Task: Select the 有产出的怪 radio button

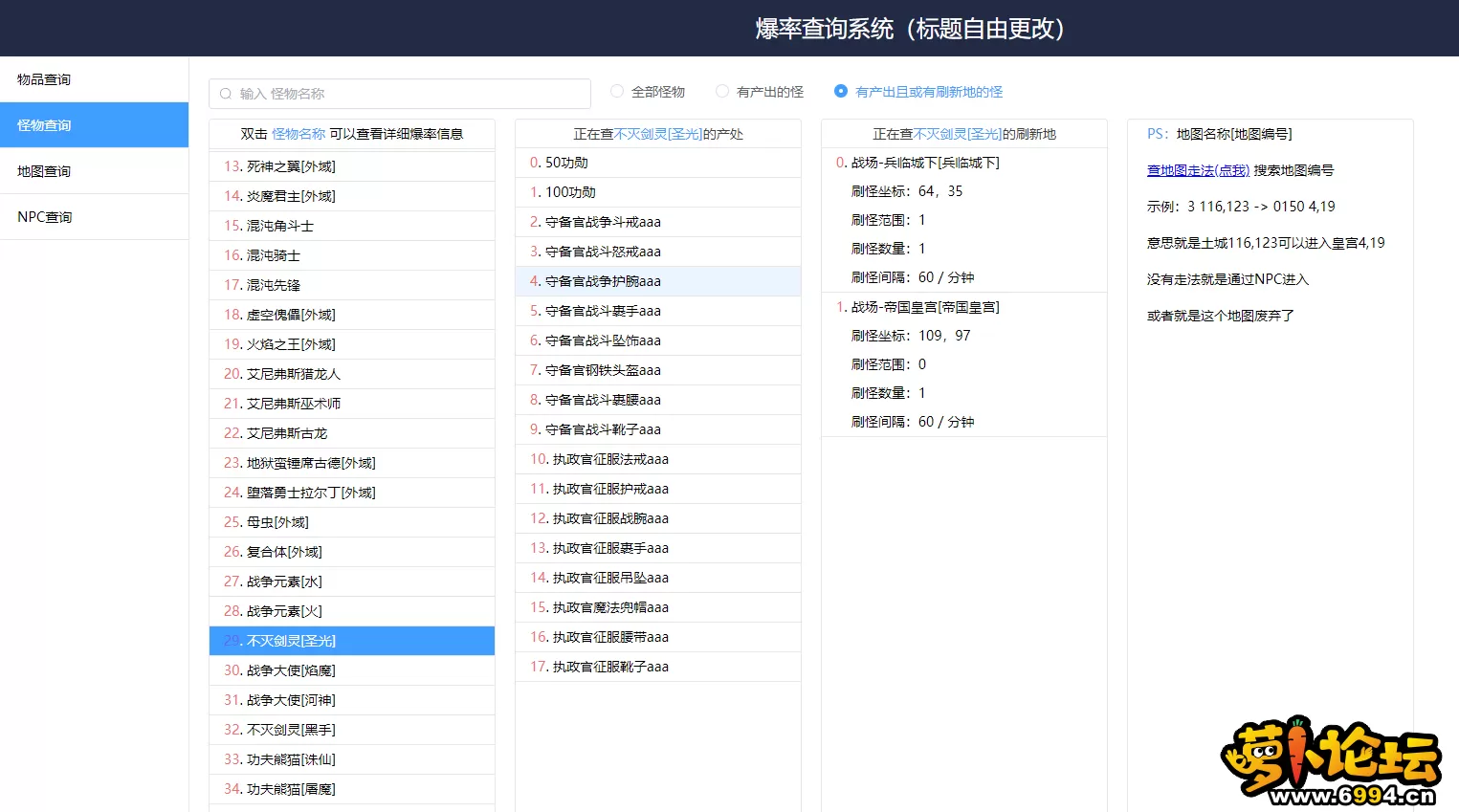Action: [722, 92]
